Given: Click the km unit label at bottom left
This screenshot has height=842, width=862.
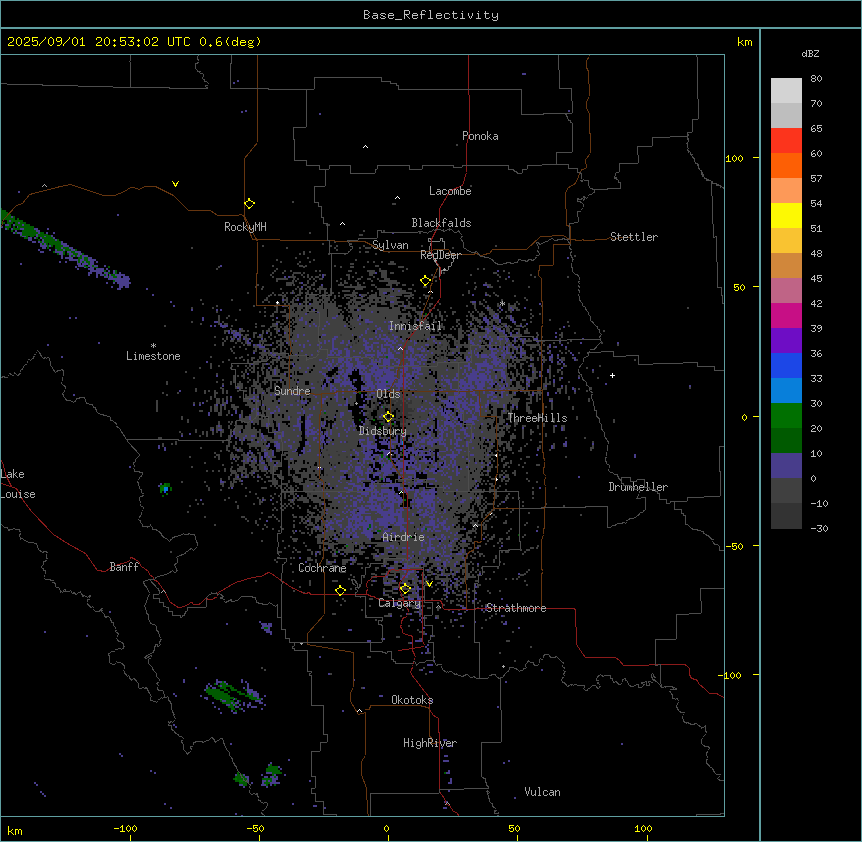Looking at the screenshot, I should [15, 831].
